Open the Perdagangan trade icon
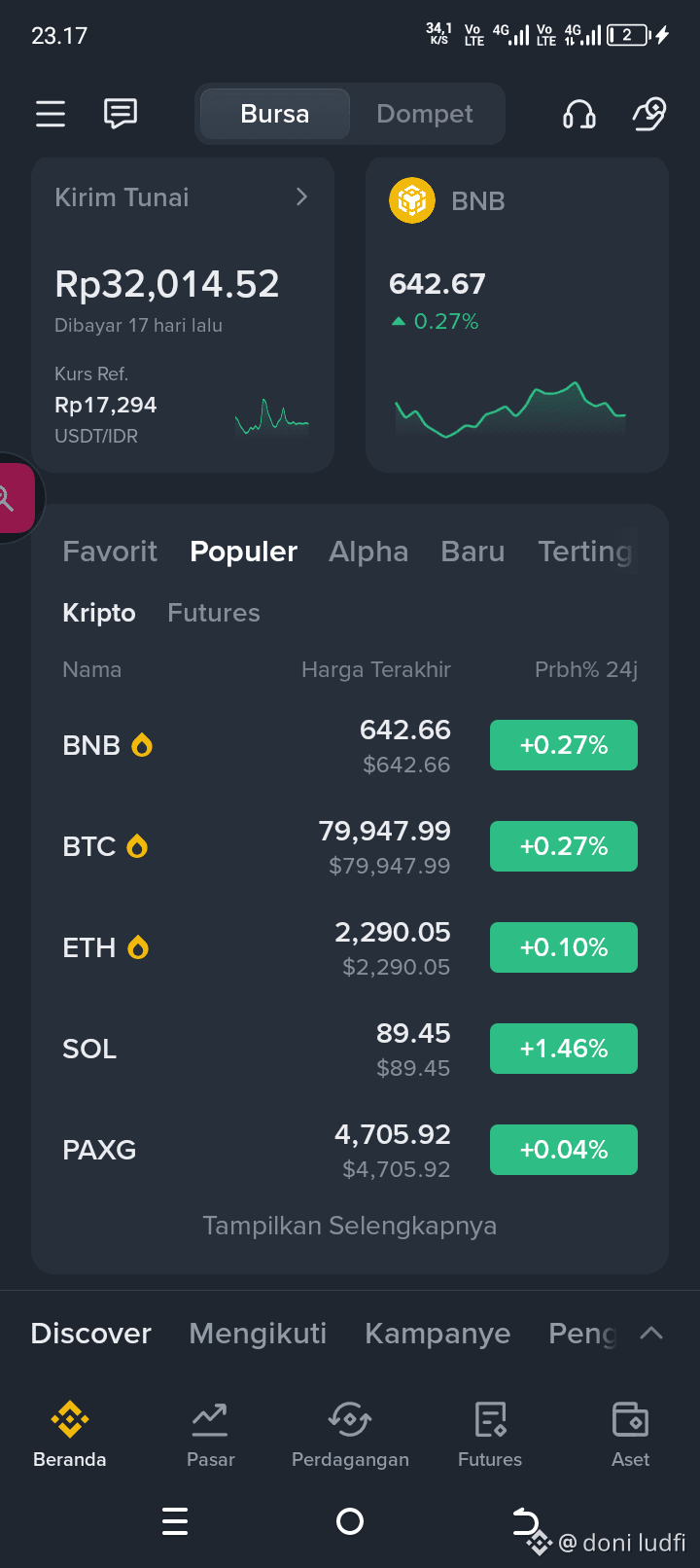 350,1420
